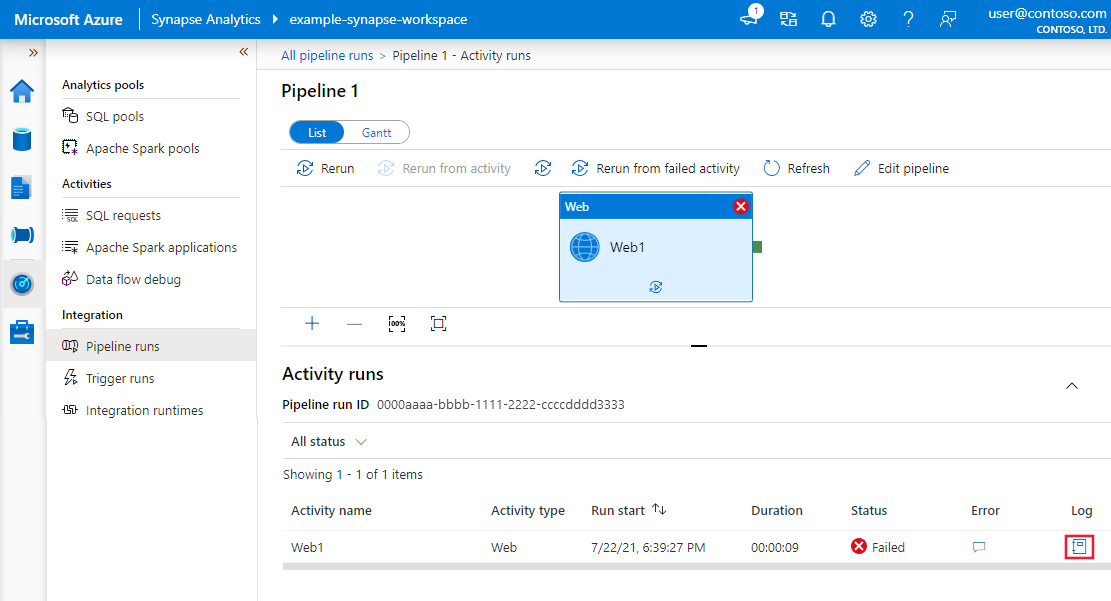The height and width of the screenshot is (601, 1111).
Task: Open the Monitor hub in the sidebar
Action: pyautogui.click(x=22, y=283)
